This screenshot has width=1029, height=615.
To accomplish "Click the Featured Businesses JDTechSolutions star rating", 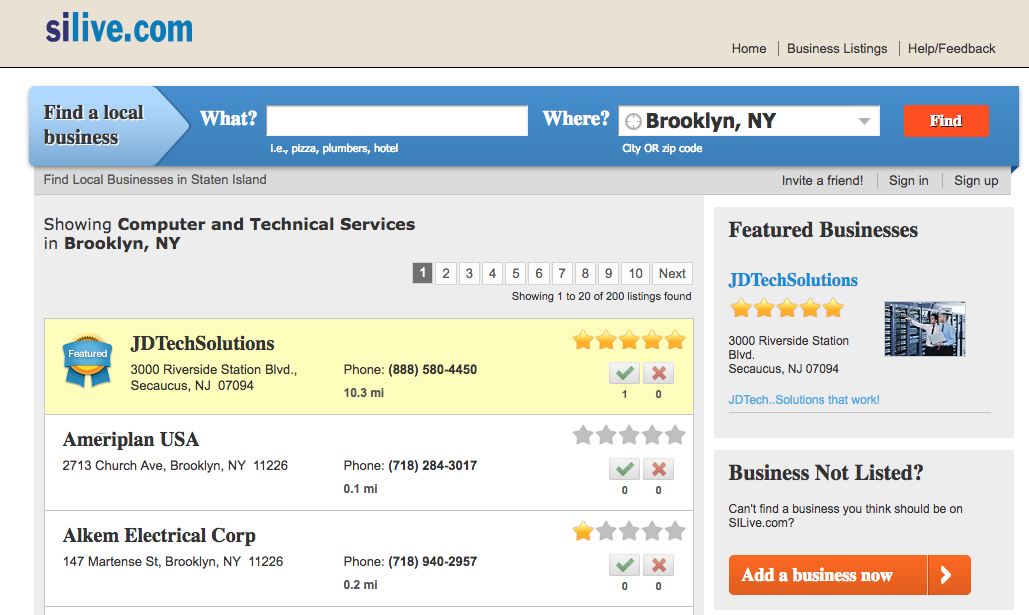I will click(787, 308).
